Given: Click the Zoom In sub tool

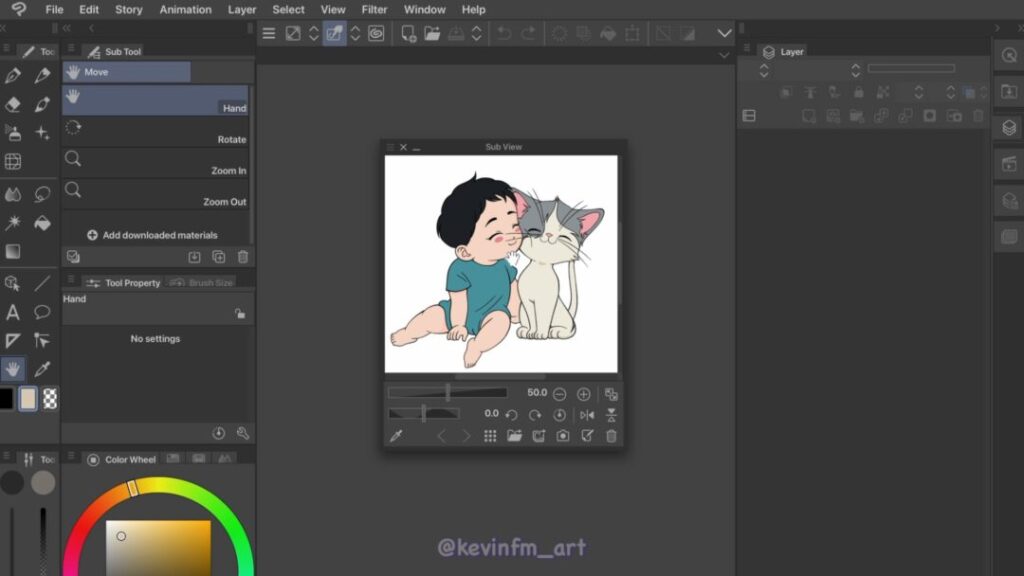Looking at the screenshot, I should 155,164.
